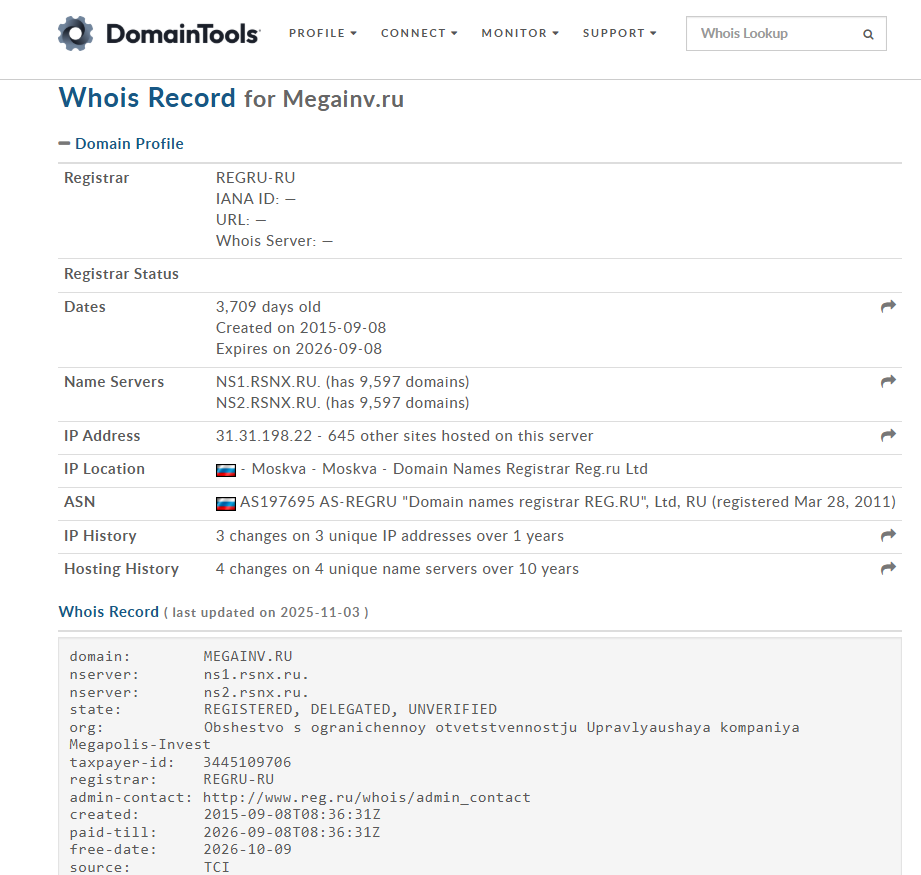Screen dimensions: 921x875
Task: Click the Whois Record section heading link
Action: 108,612
